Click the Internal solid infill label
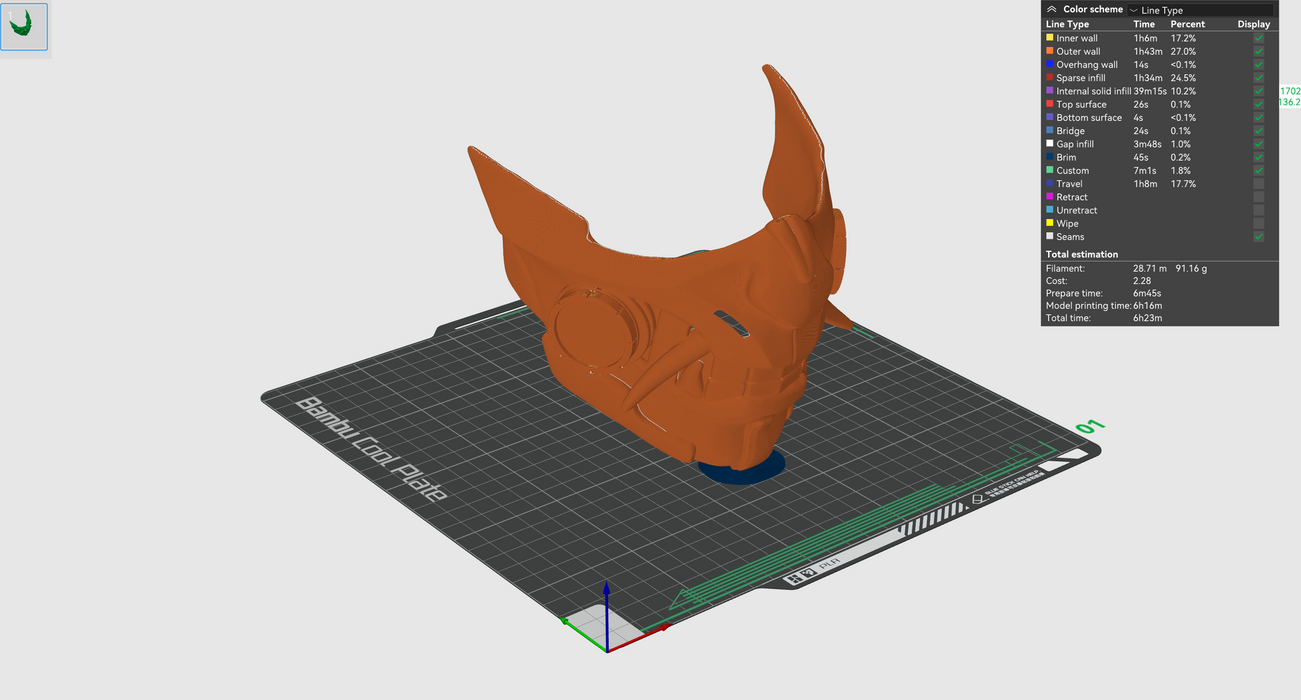 point(1093,91)
